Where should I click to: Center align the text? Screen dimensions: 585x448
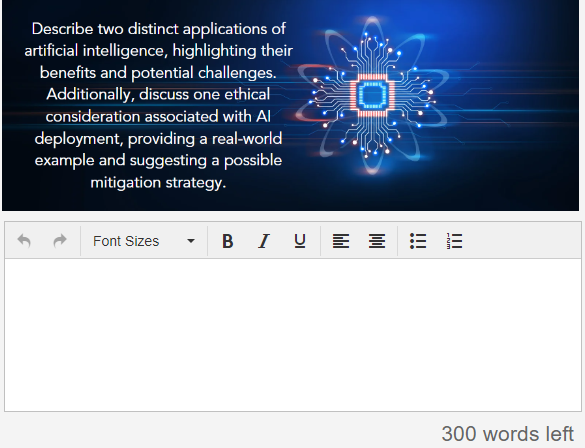click(x=377, y=241)
